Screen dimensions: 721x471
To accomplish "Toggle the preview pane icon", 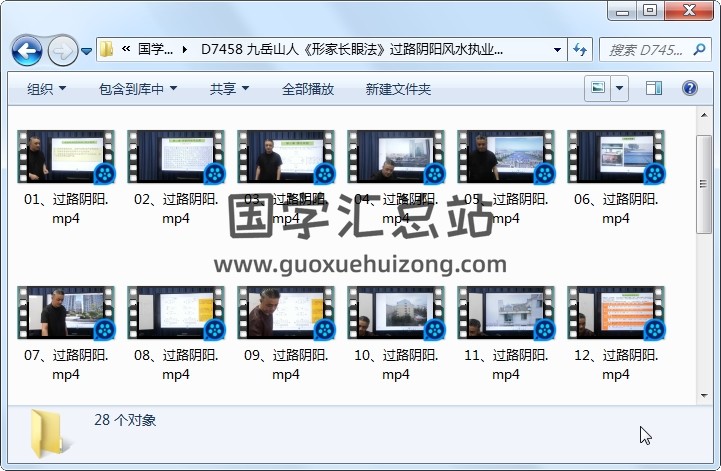I will pyautogui.click(x=654, y=88).
